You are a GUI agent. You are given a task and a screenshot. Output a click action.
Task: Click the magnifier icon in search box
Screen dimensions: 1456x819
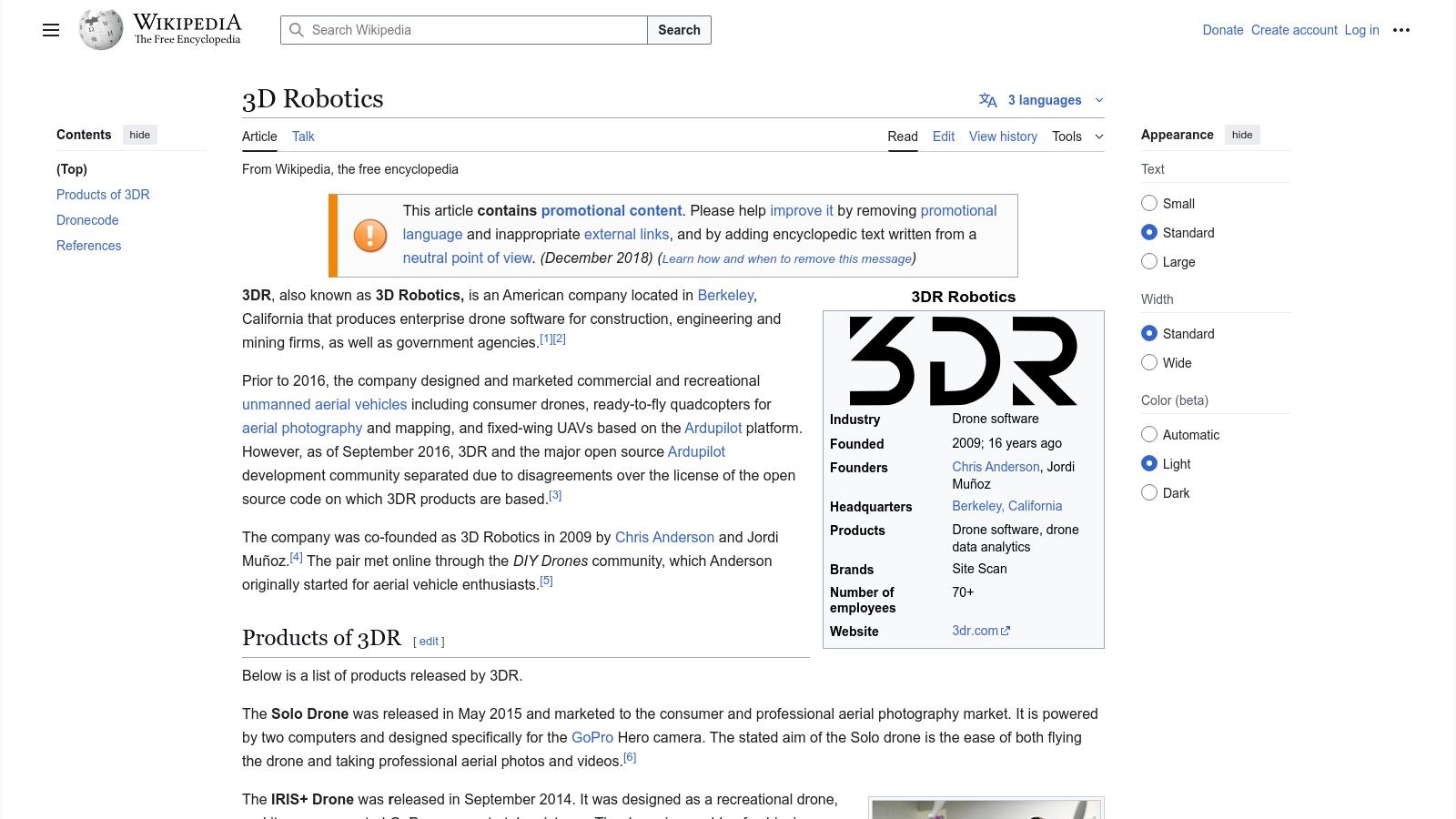click(x=297, y=30)
